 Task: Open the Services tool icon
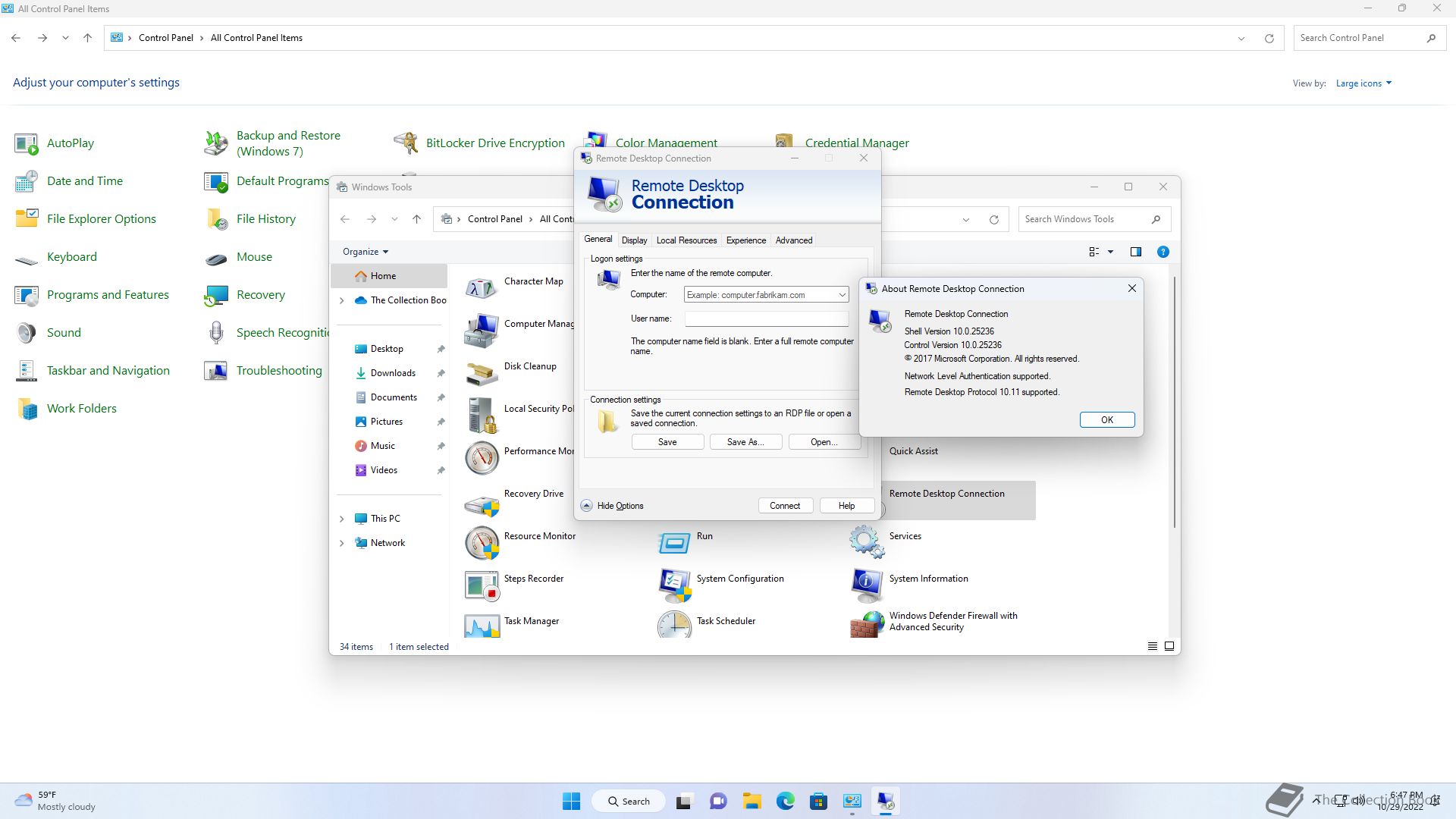867,544
